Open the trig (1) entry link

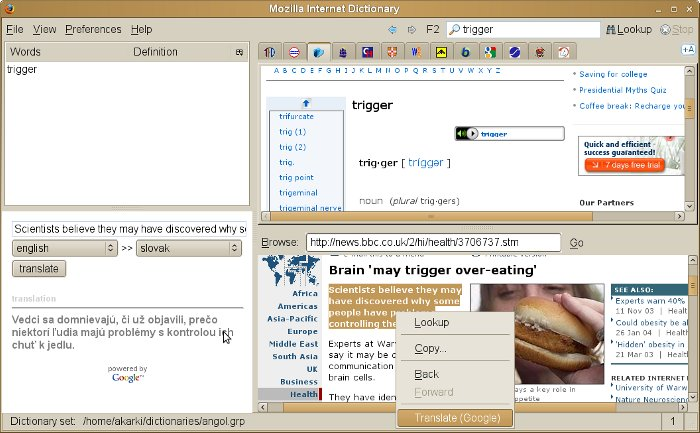coord(292,132)
